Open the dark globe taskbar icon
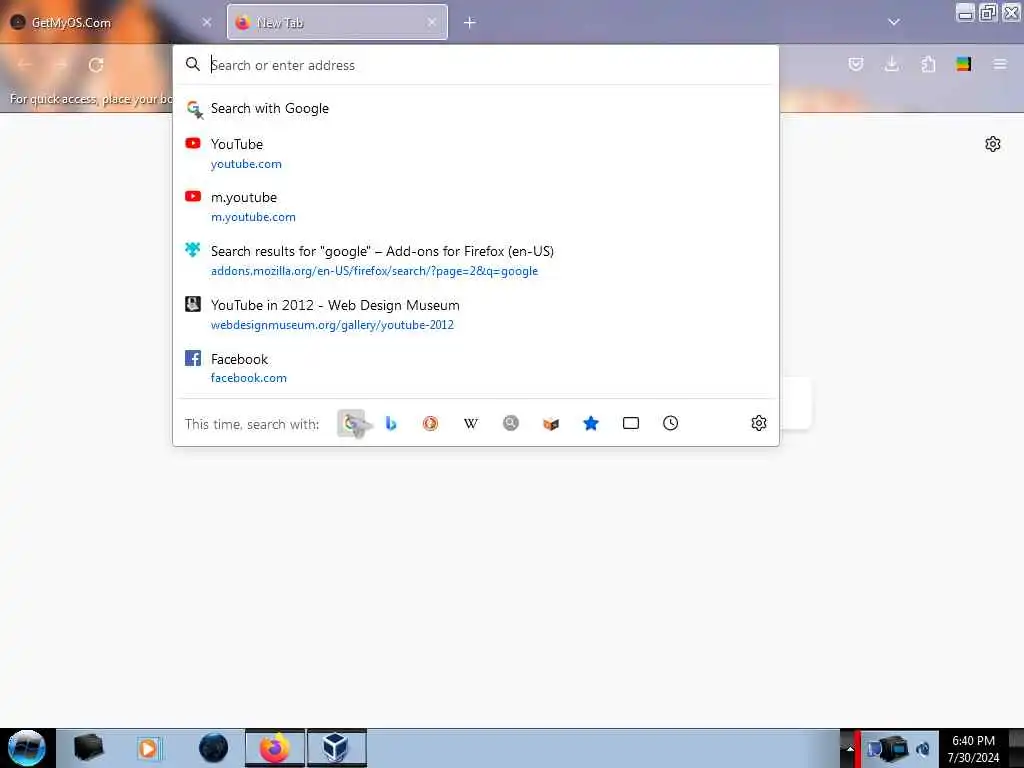The width and height of the screenshot is (1024, 768). pyautogui.click(x=214, y=748)
